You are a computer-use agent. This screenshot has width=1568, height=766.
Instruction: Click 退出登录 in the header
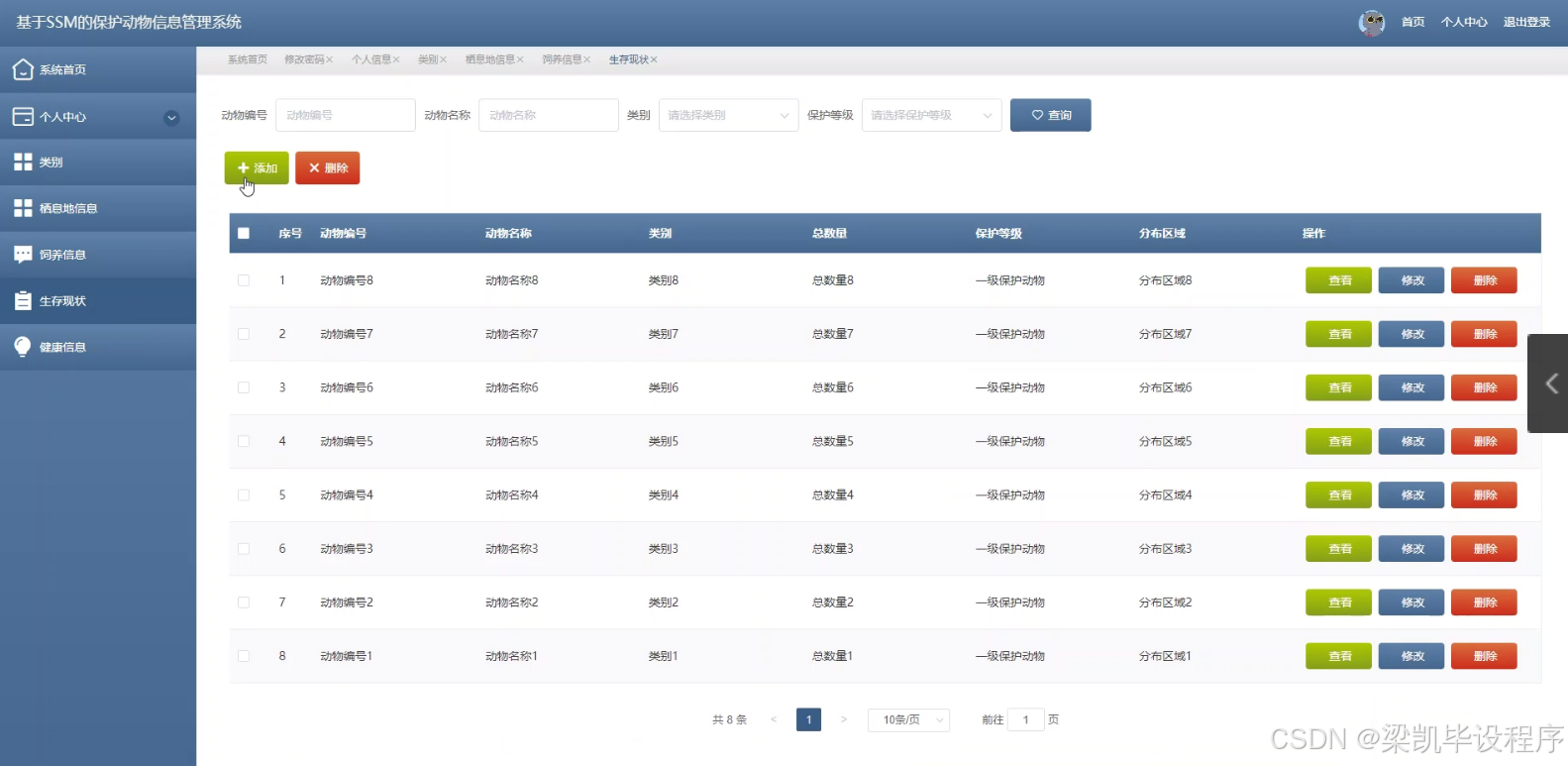point(1526,22)
